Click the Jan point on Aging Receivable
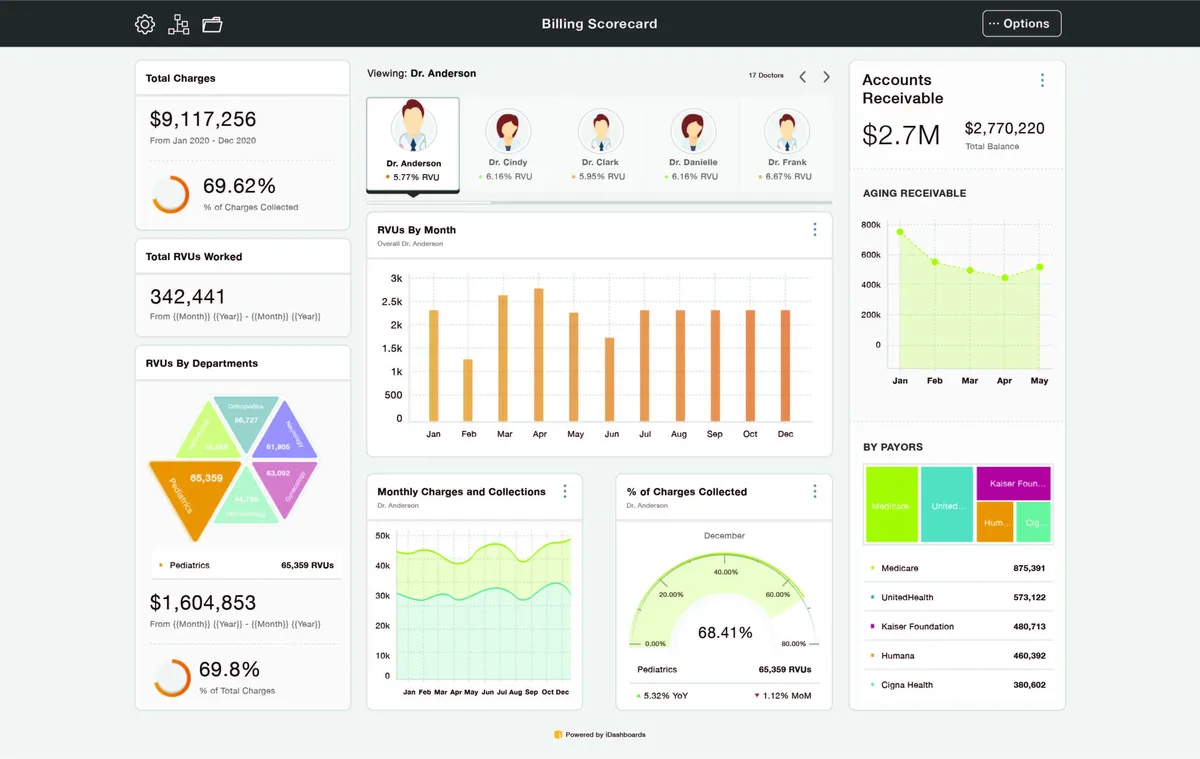 (900, 232)
